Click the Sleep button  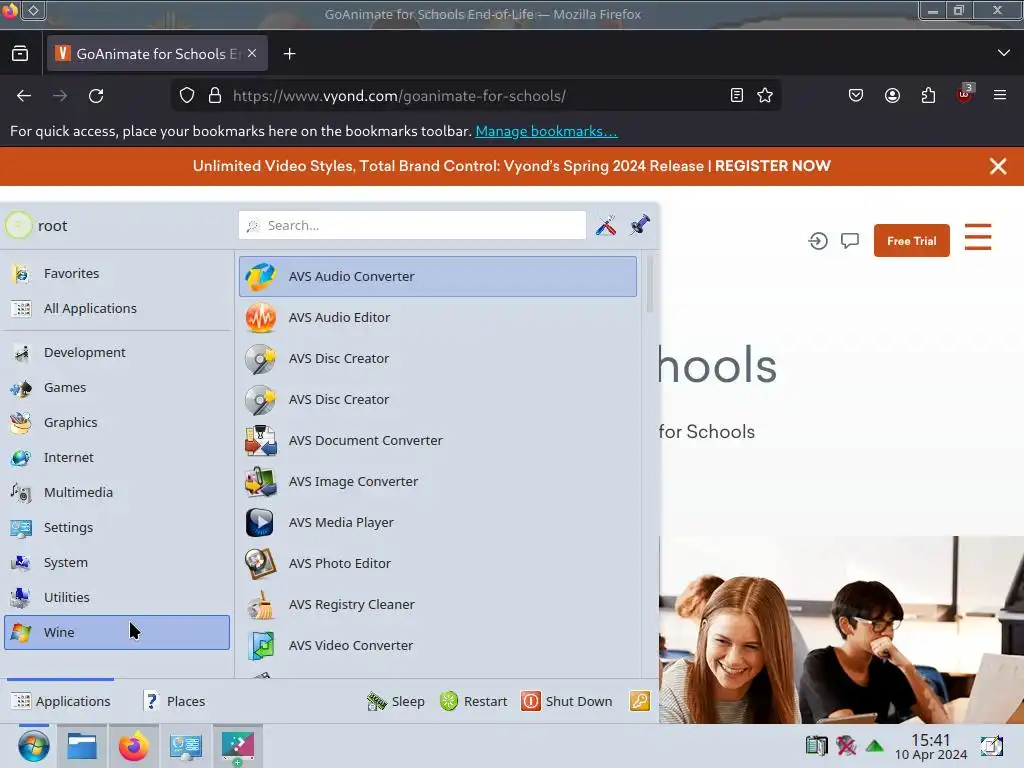[x=396, y=701]
